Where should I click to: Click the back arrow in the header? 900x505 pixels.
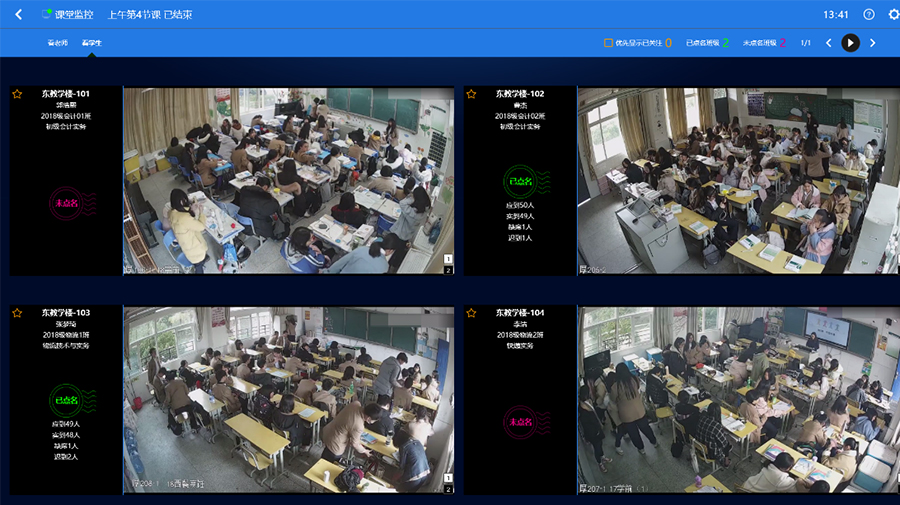[18, 15]
